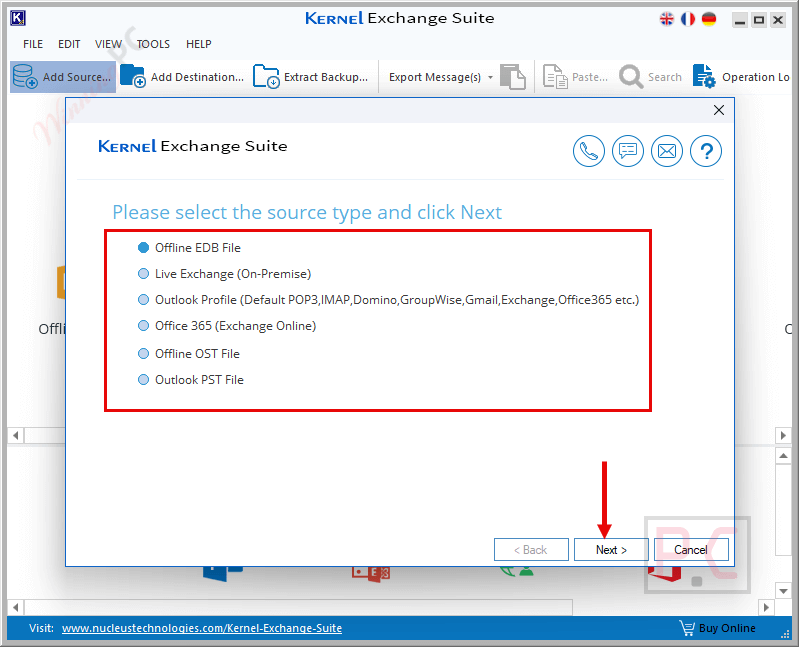Click the Search magnifier icon
The width and height of the screenshot is (799, 647).
click(631, 77)
